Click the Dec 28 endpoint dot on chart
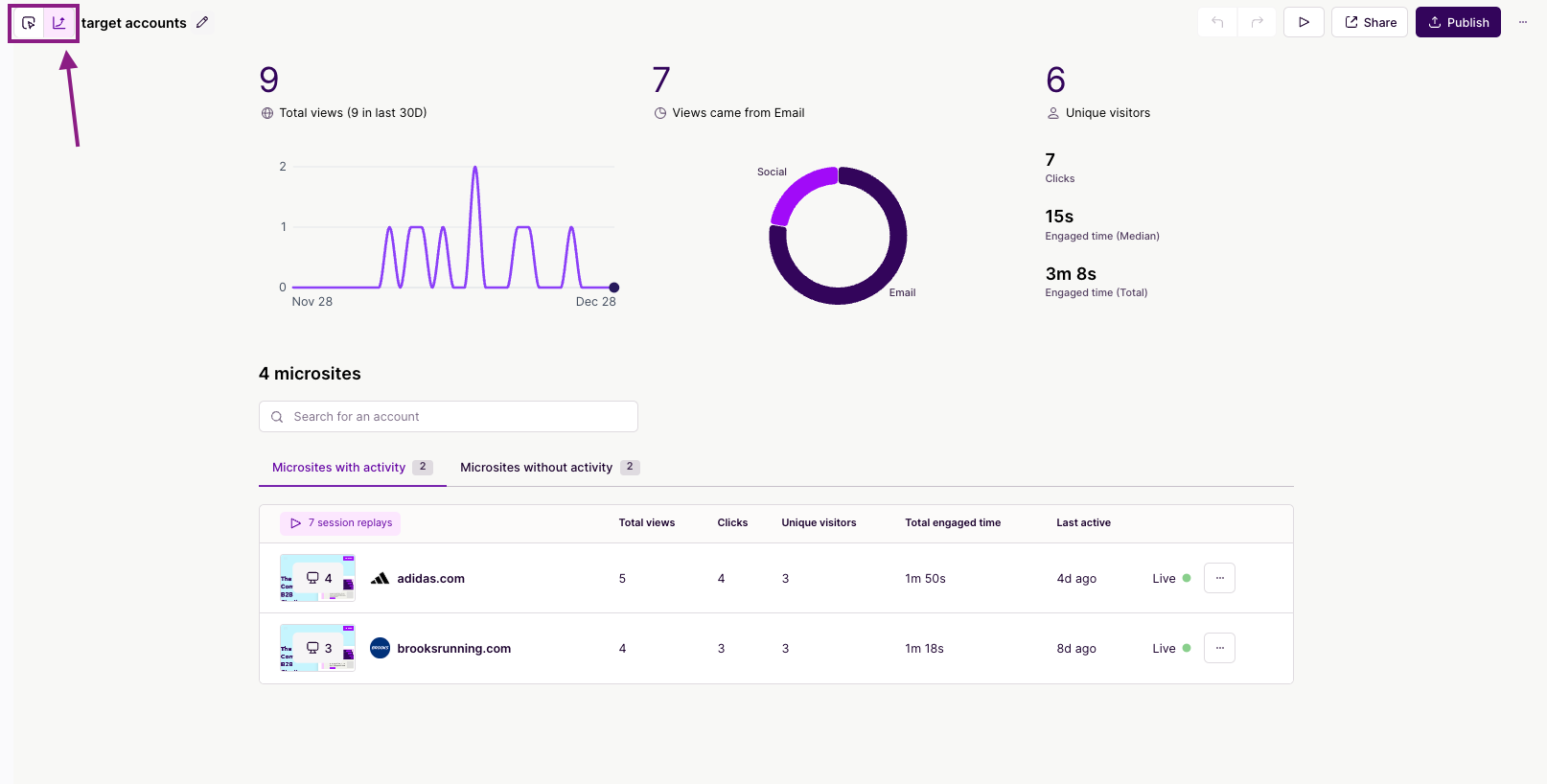Screen dimensions: 1547x784 tap(614, 288)
